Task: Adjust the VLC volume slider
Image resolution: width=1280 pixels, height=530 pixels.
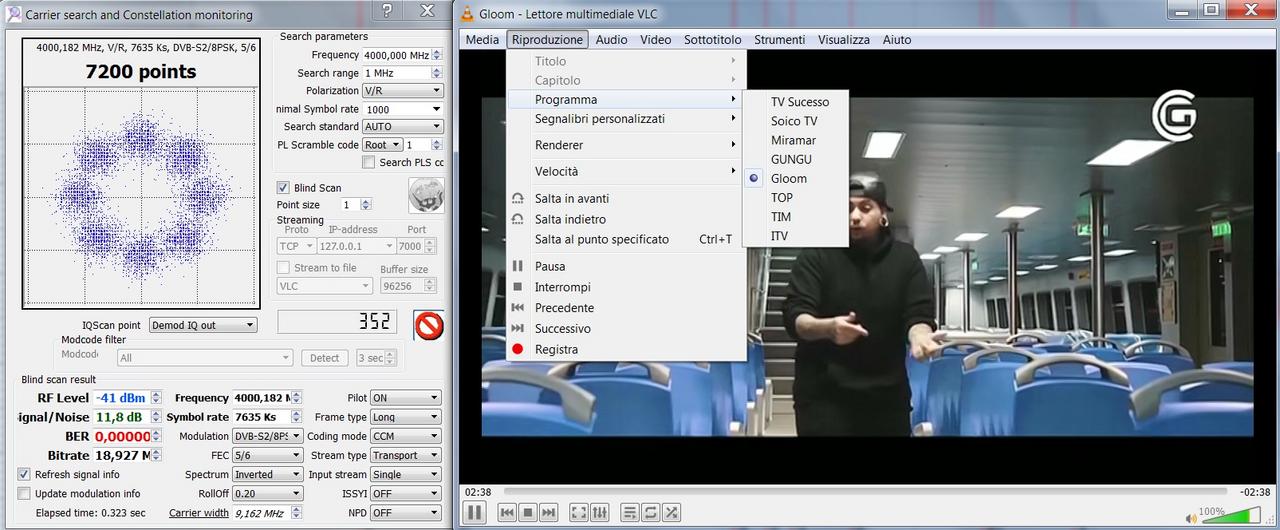Action: point(1231,515)
